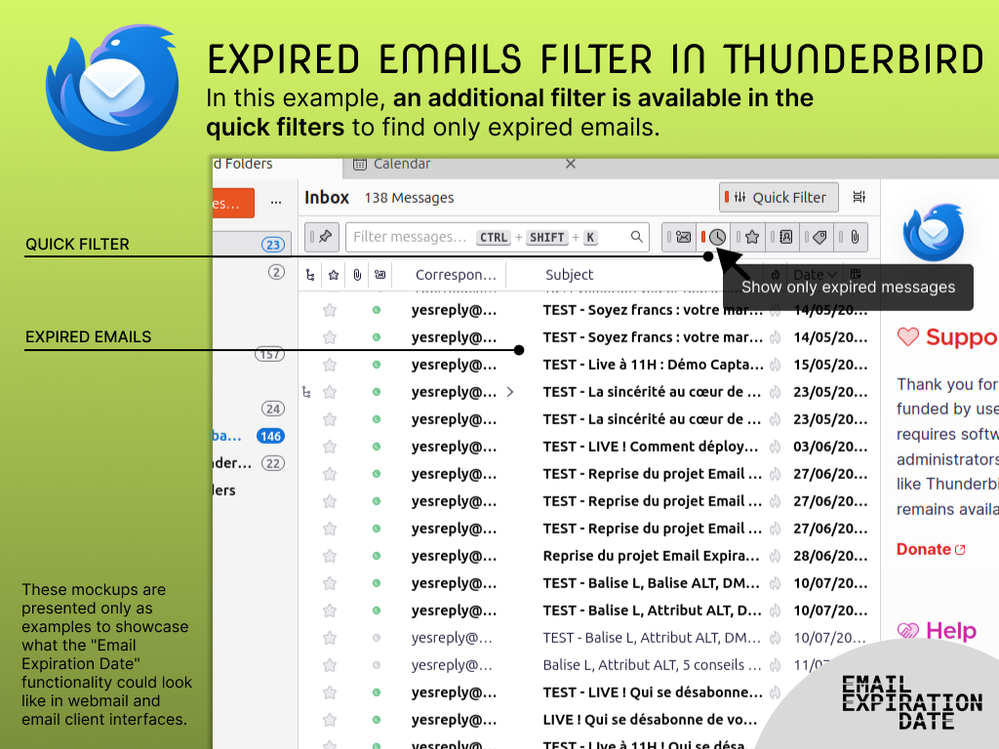Star the LIVE ! Comment déploy message
This screenshot has width=999, height=749.
click(x=329, y=446)
